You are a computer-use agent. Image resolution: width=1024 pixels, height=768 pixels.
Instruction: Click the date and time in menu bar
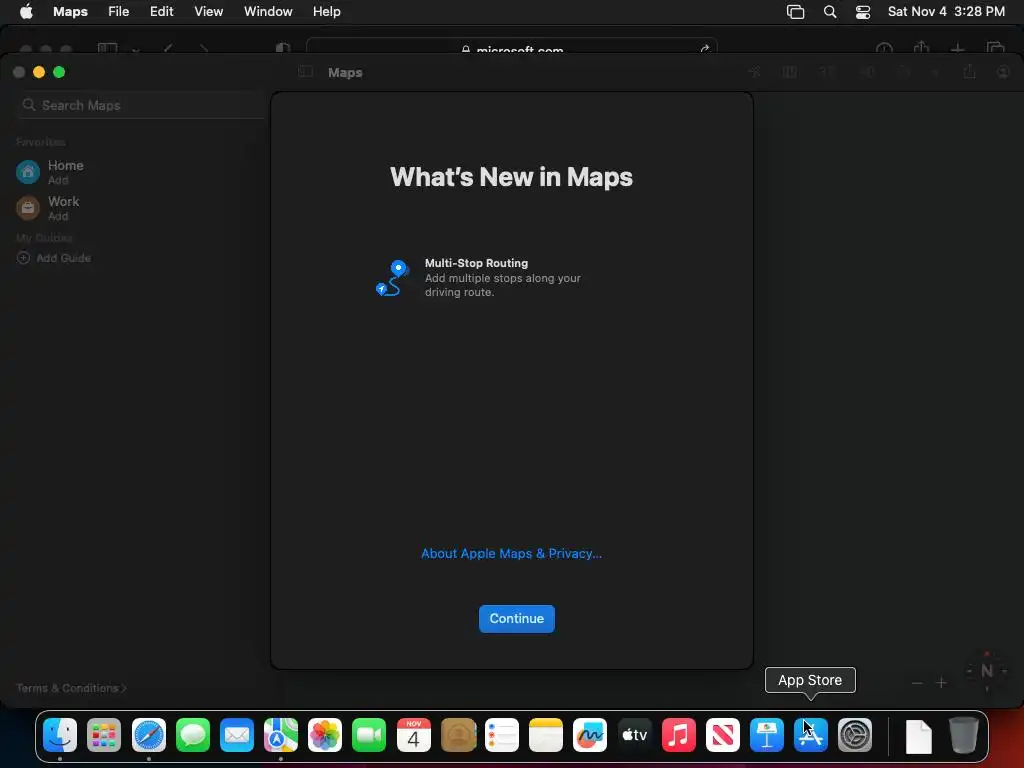pos(946,11)
